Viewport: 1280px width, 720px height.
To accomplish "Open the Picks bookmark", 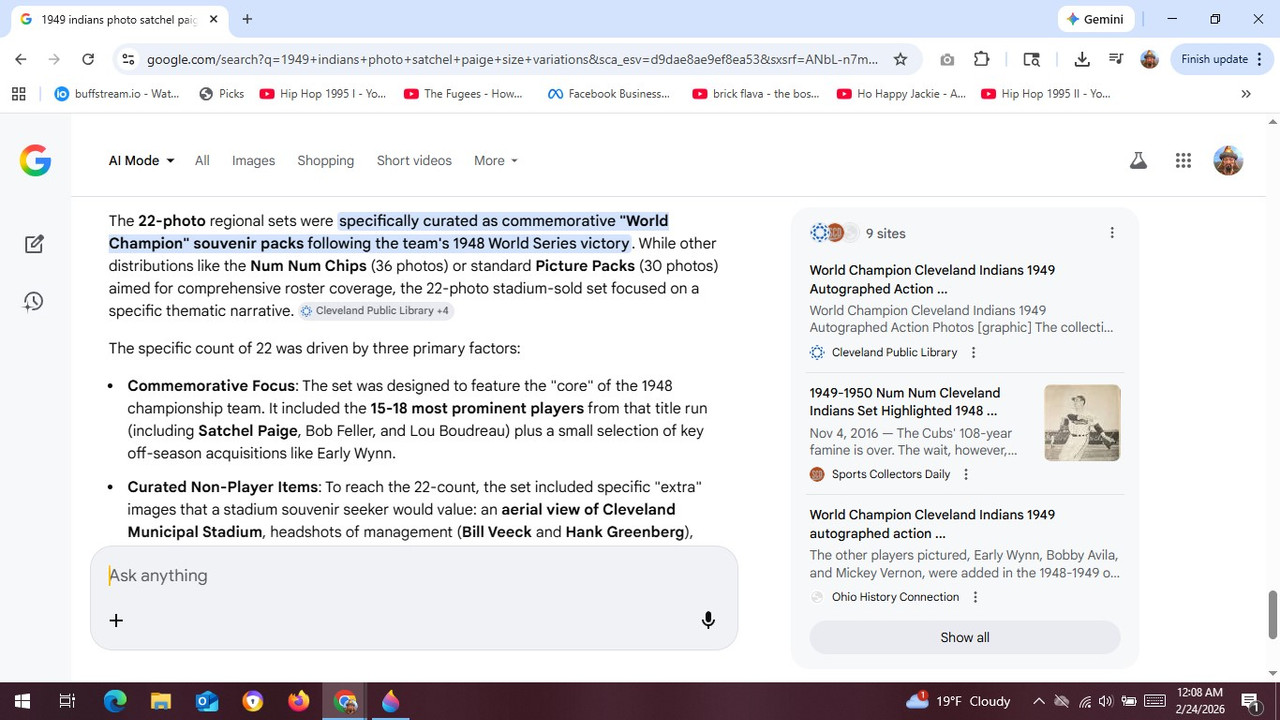I will pos(221,94).
